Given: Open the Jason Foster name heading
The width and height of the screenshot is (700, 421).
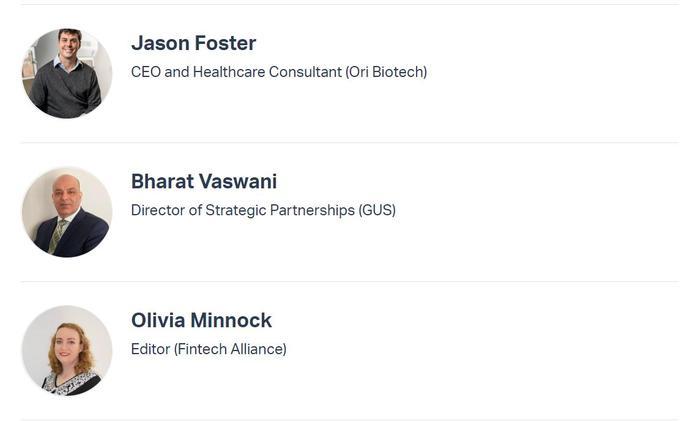Looking at the screenshot, I should pyautogui.click(x=193, y=43).
